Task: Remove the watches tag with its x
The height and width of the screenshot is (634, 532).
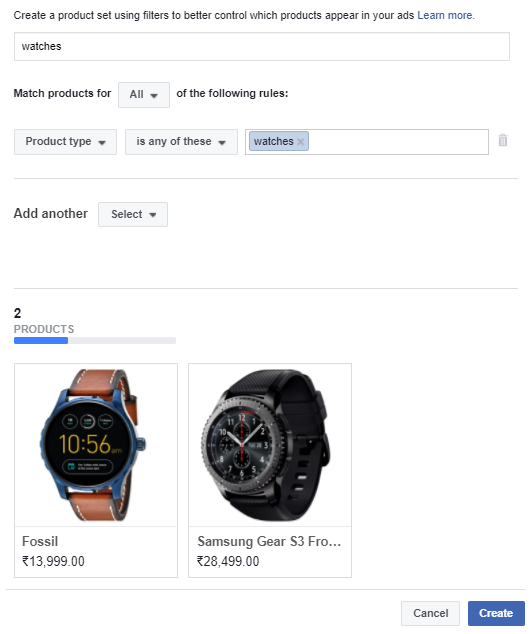Action: (x=300, y=142)
